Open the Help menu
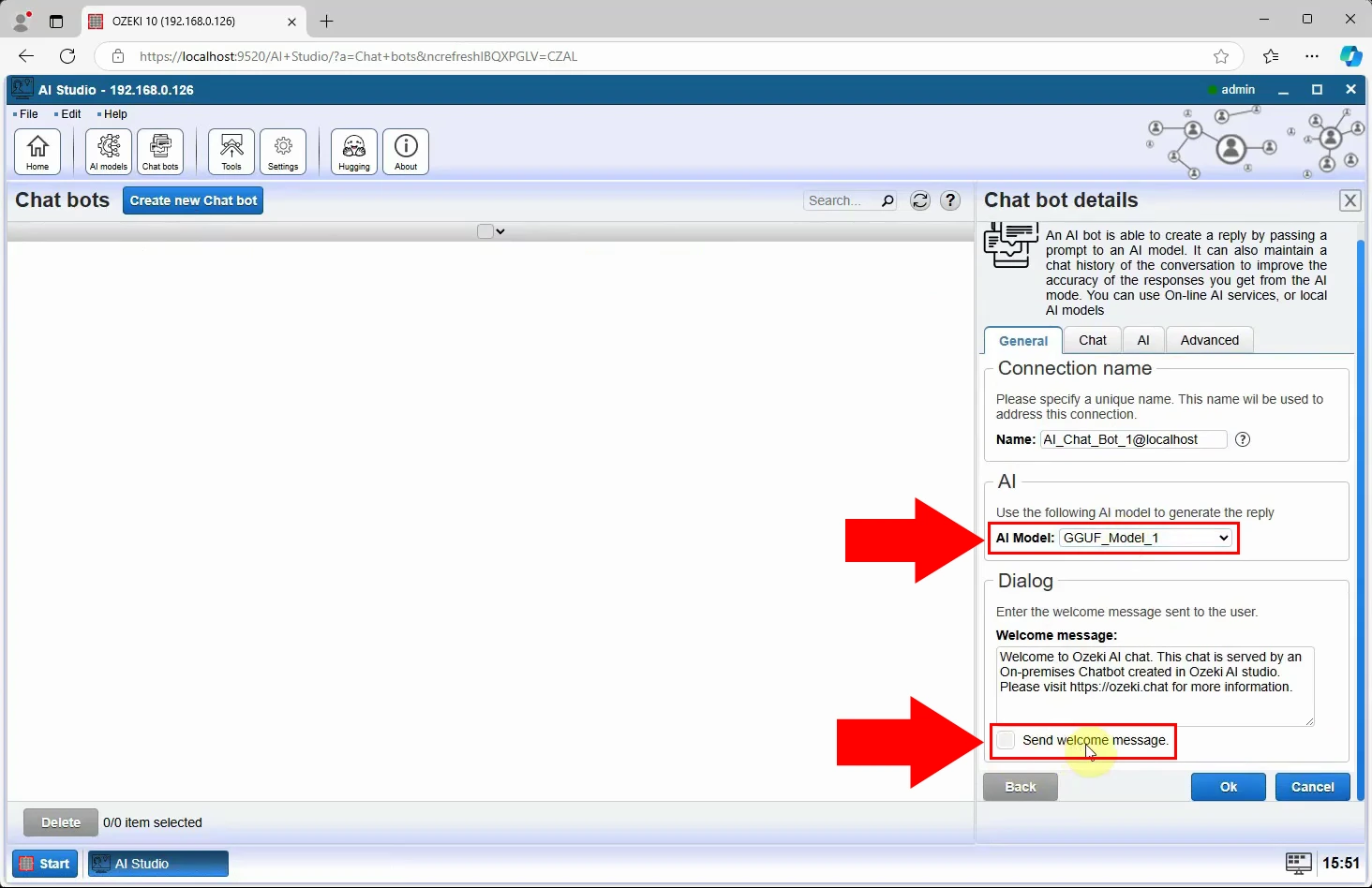1372x888 pixels. click(x=114, y=114)
